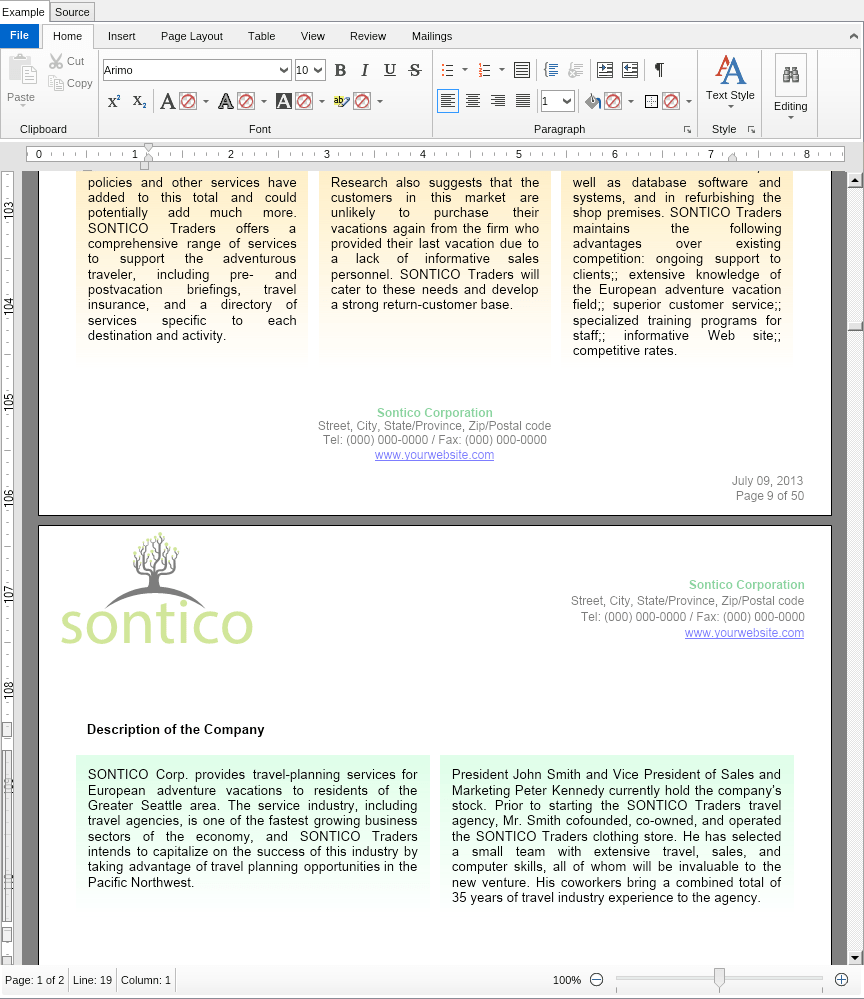Click the text highlight color icon

click(340, 101)
